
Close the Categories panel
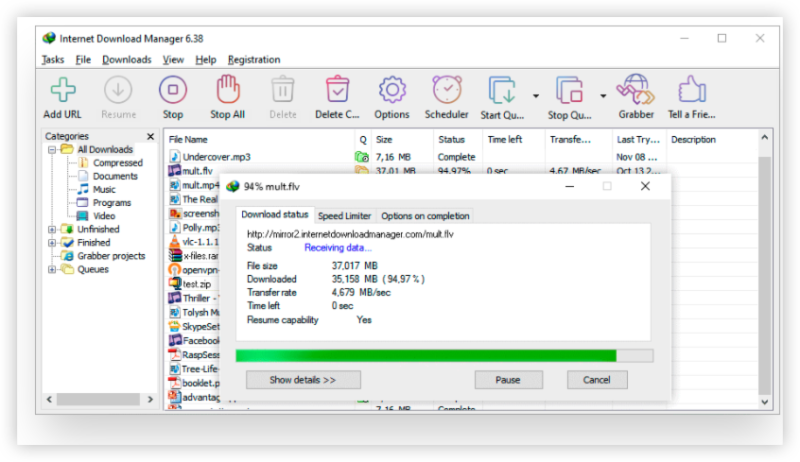point(151,137)
